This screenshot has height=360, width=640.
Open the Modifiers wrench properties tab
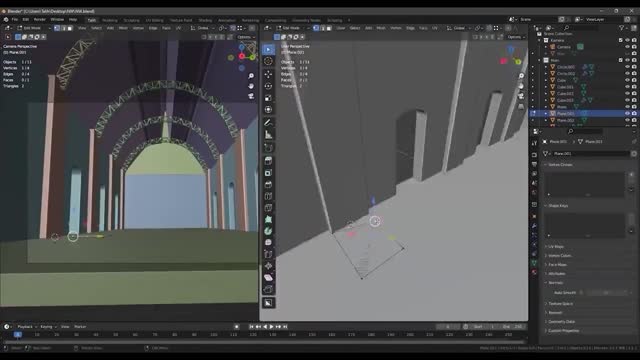[x=534, y=225]
